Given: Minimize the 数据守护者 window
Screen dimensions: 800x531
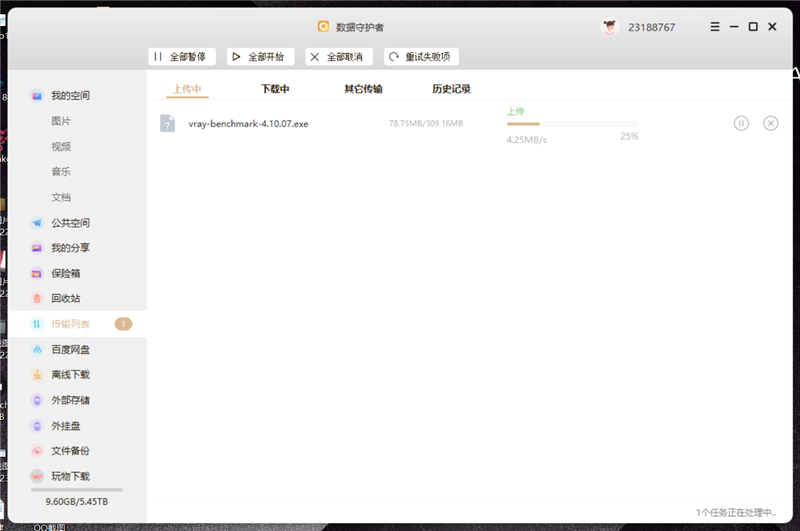Looking at the screenshot, I should coord(734,27).
